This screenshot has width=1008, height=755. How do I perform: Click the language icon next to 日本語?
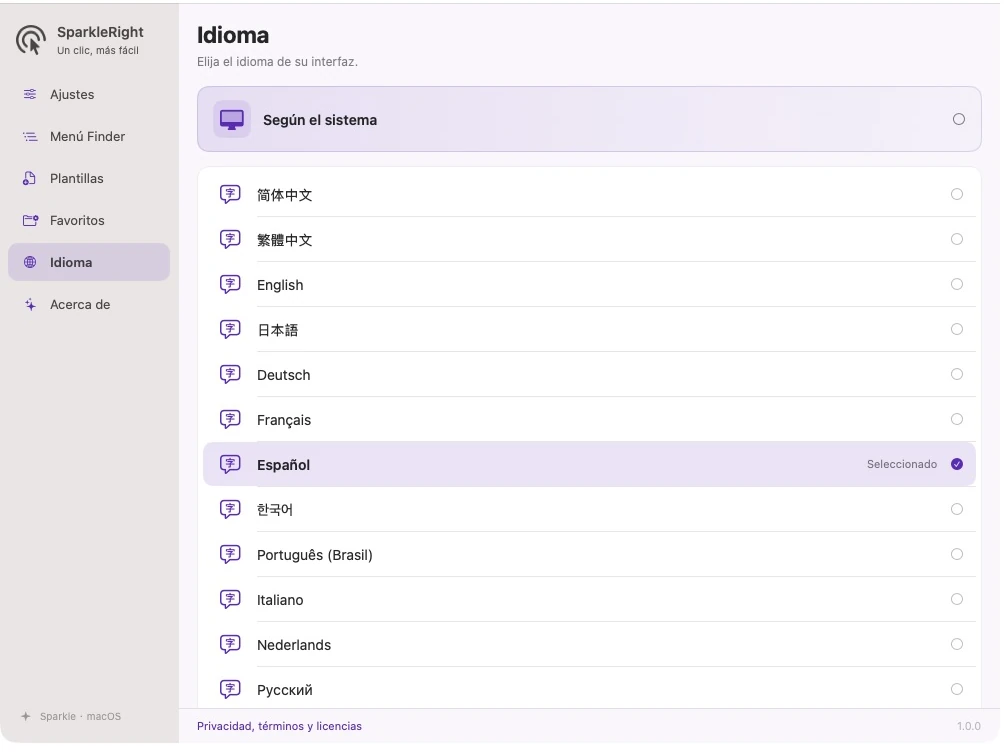(230, 329)
